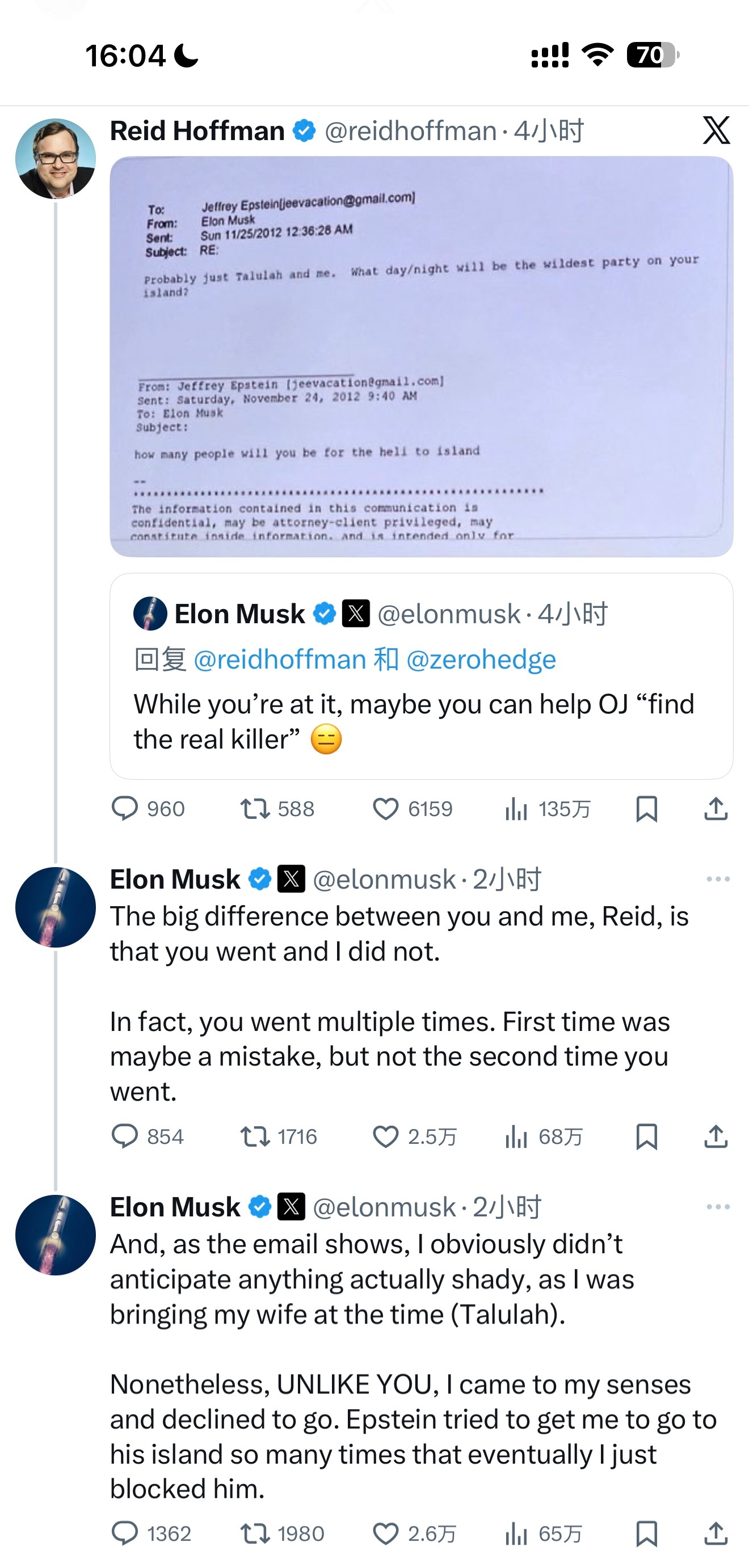Screen dimensions: 749x1568
Task: Share Reid Hoffman's tweet via share icon
Action: (x=716, y=809)
